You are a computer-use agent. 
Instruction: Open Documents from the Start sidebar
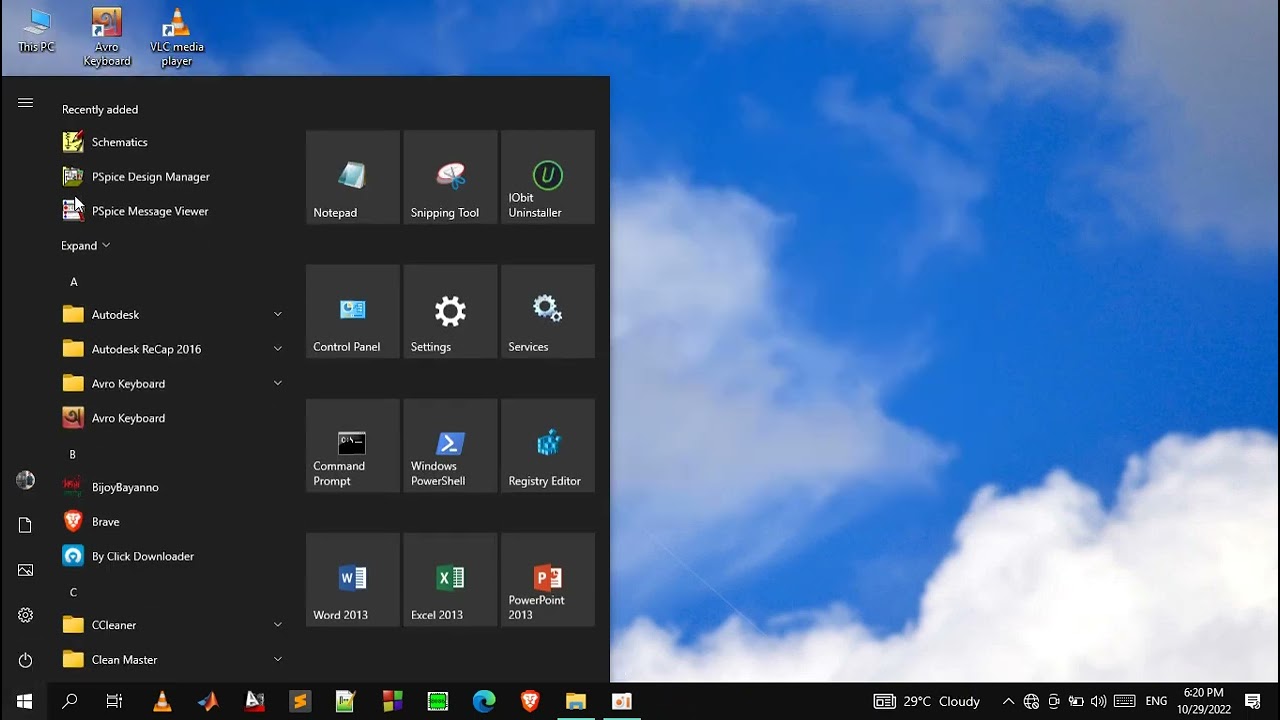(25, 525)
